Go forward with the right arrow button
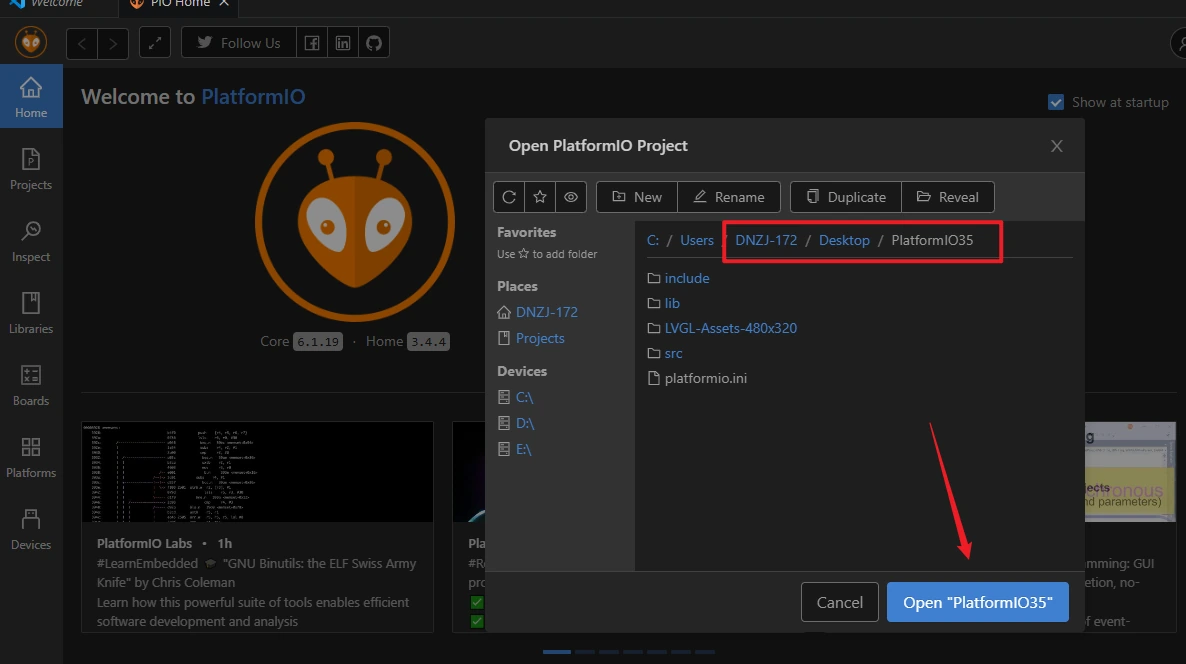This screenshot has width=1186, height=664. coord(113,43)
